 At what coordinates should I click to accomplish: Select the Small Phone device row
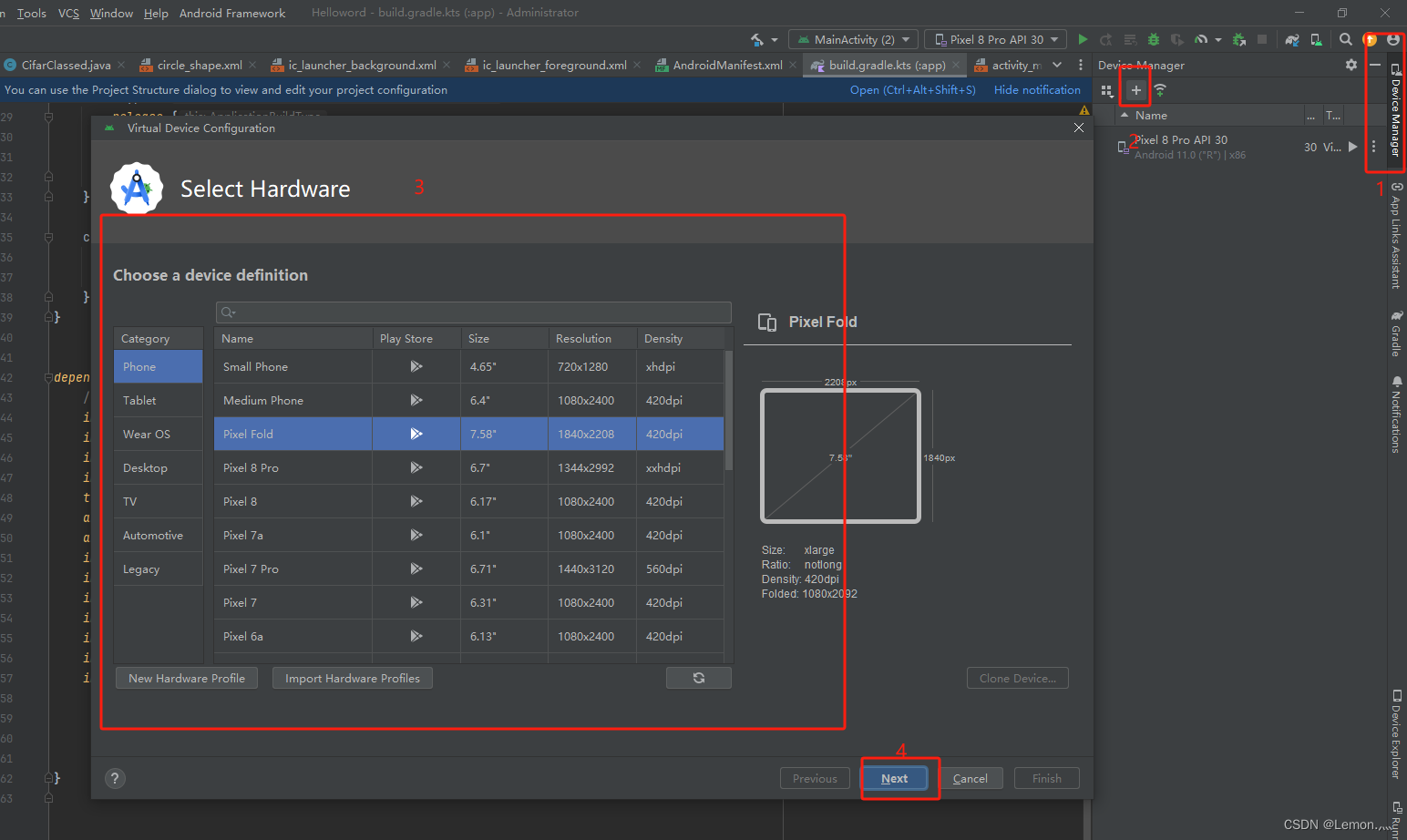[x=468, y=366]
